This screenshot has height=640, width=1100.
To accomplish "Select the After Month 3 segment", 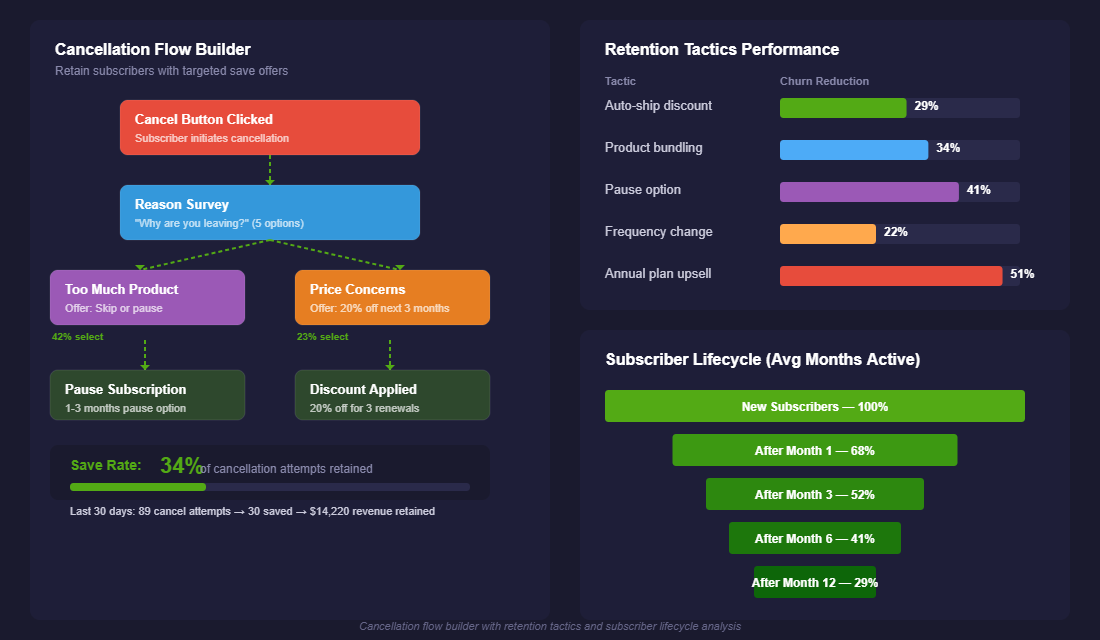I will coord(814,494).
